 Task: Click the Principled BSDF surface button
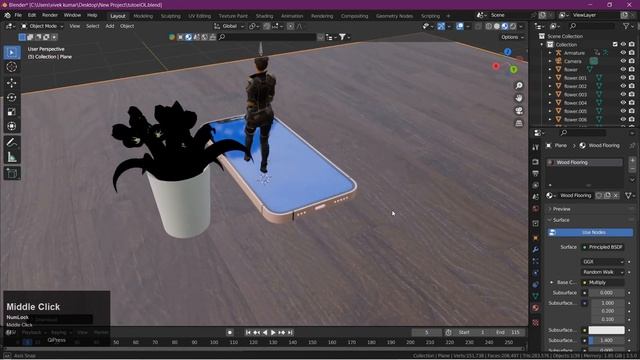coord(602,247)
